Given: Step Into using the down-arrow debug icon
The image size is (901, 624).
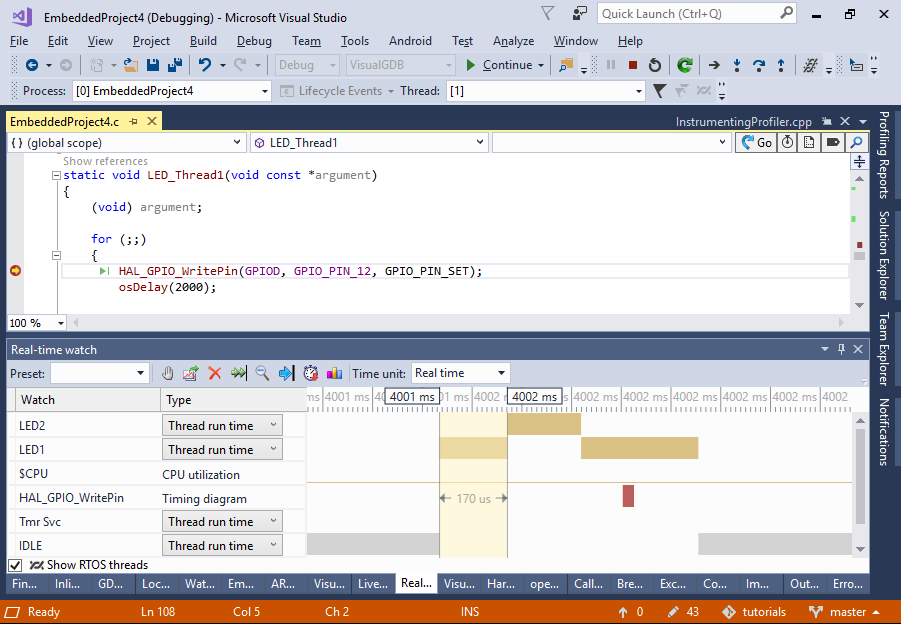Looking at the screenshot, I should [737, 66].
